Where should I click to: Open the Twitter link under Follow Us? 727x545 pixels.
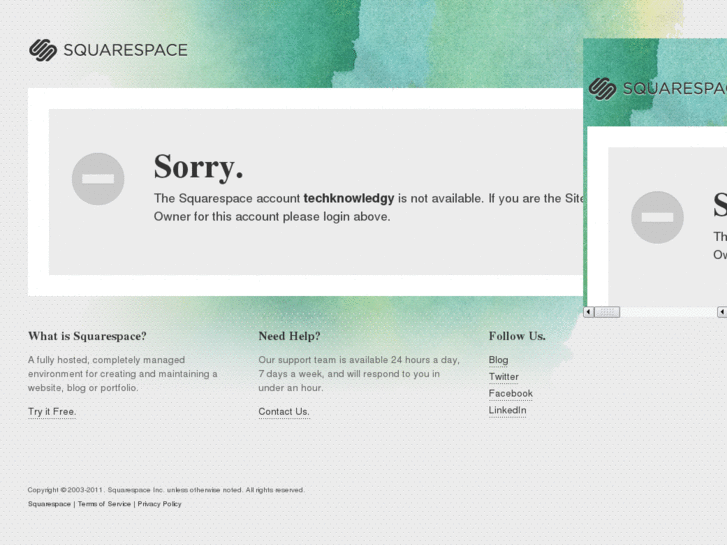tap(504, 377)
